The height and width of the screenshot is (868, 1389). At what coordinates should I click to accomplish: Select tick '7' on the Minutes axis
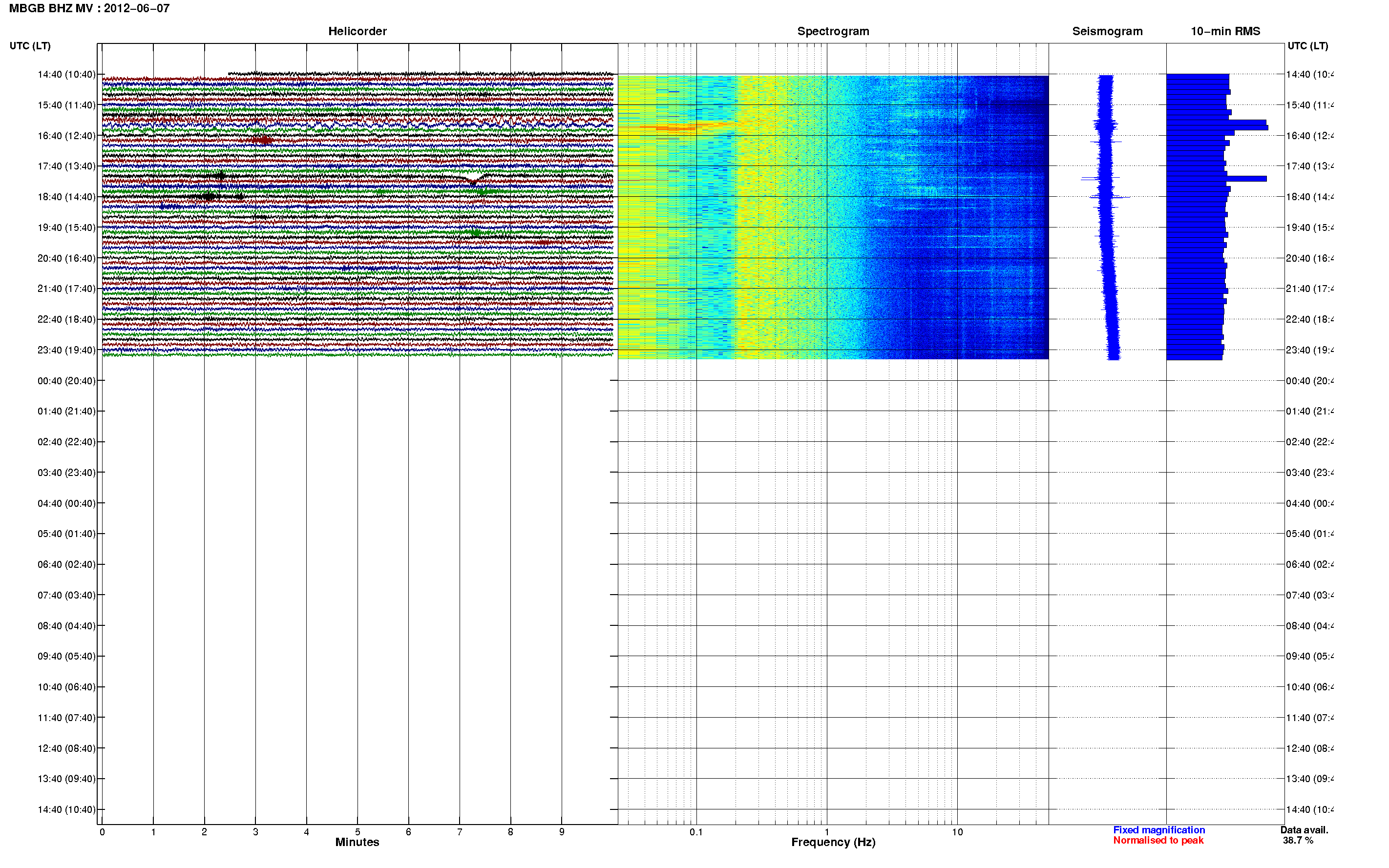point(460,832)
